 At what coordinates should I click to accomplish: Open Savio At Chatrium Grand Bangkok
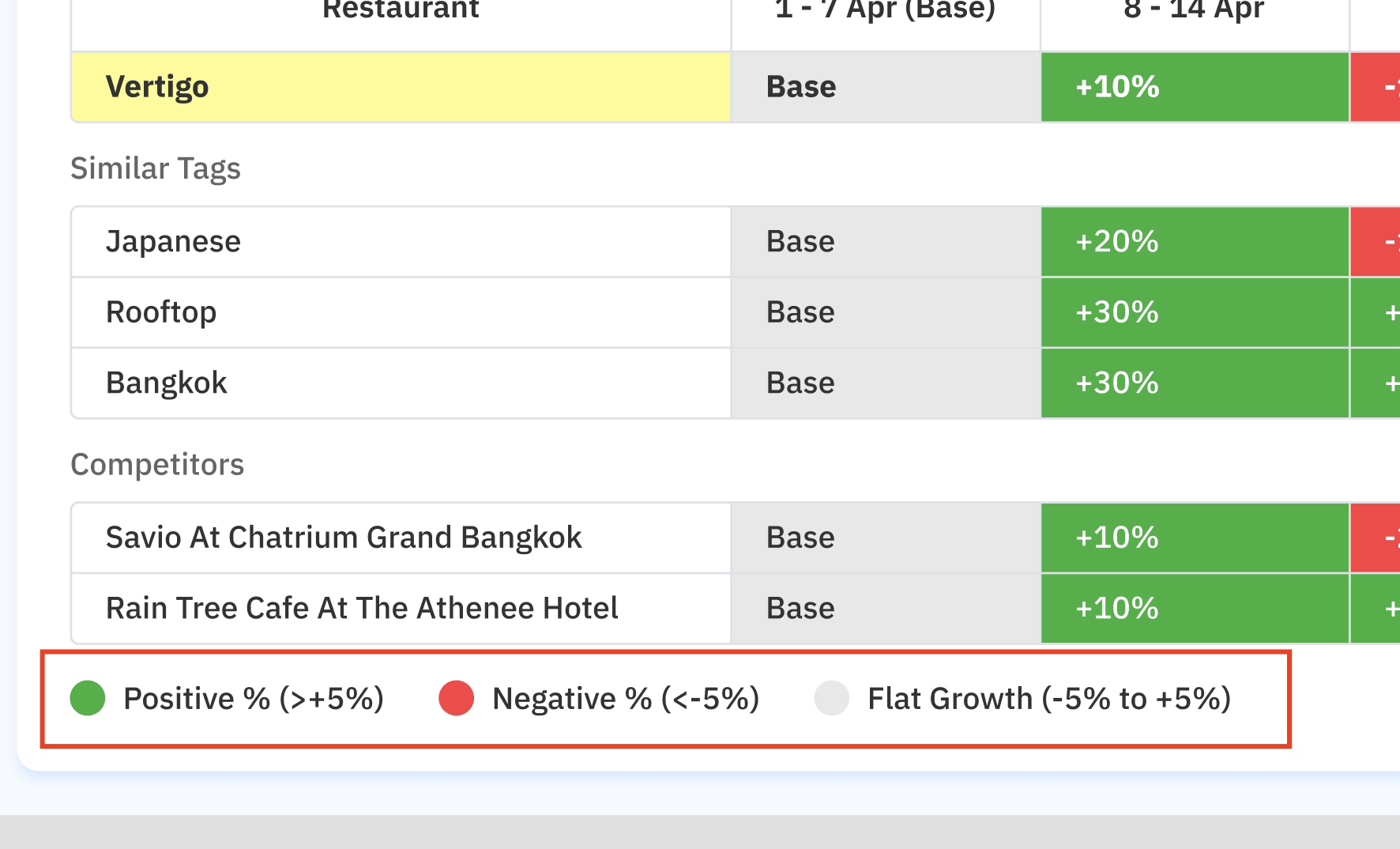tap(344, 538)
